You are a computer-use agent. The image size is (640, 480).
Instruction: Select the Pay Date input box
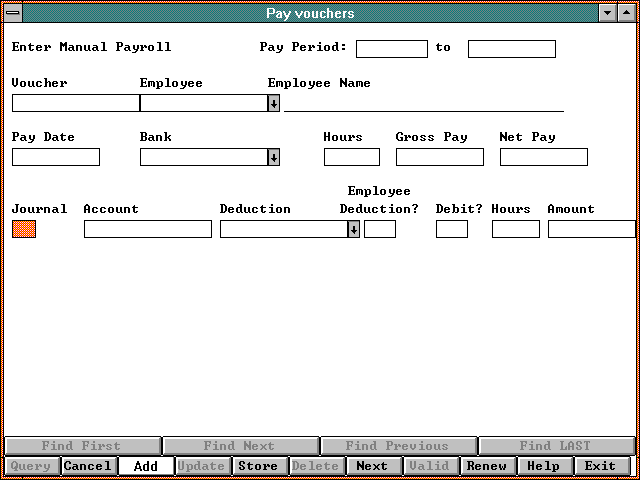(56, 157)
